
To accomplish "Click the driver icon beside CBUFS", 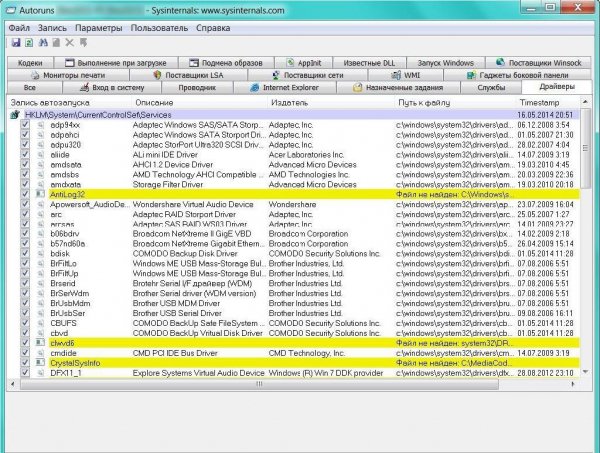I will (x=41, y=323).
